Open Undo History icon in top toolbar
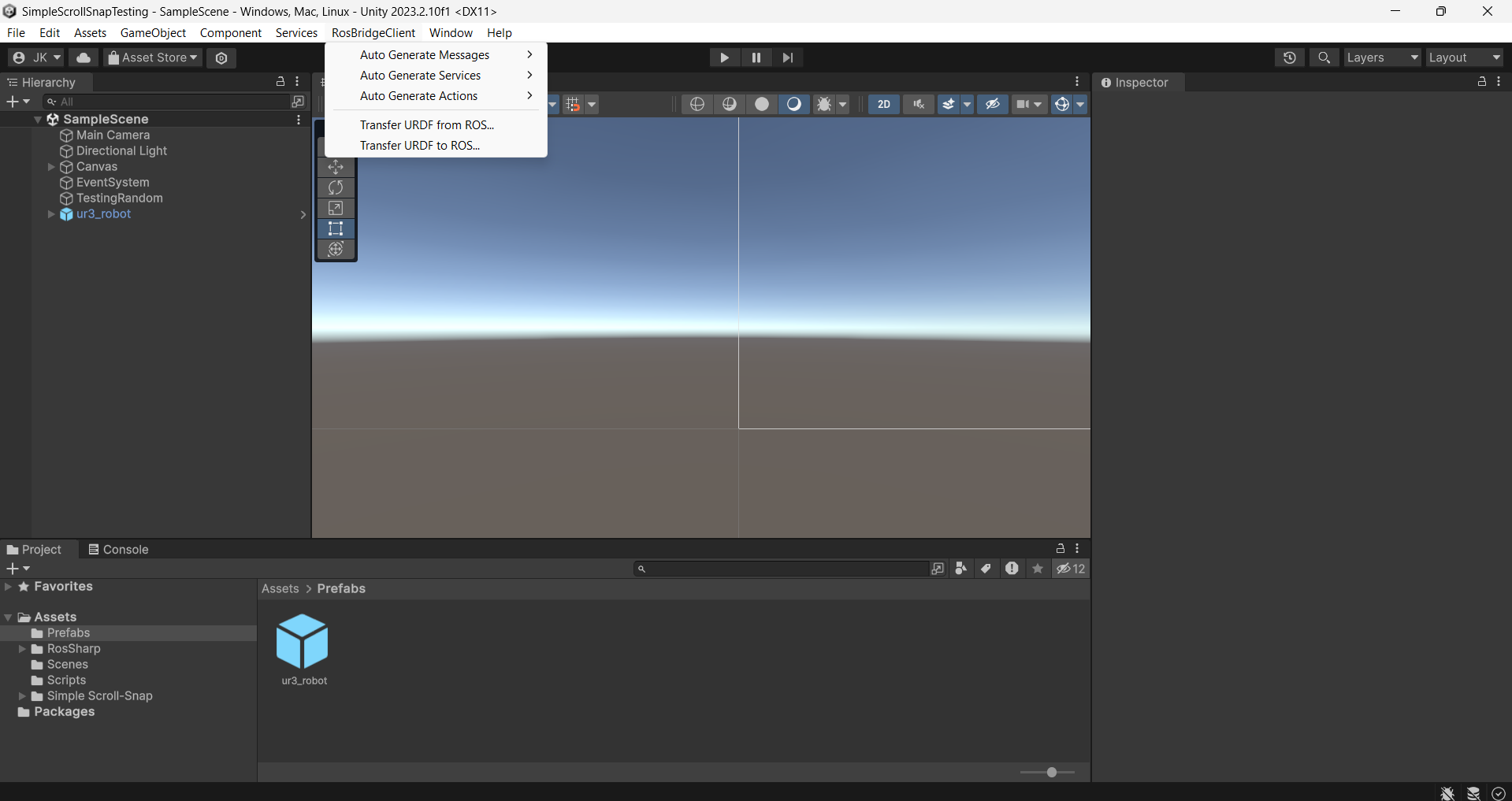The width and height of the screenshot is (1512, 801). pyautogui.click(x=1289, y=57)
